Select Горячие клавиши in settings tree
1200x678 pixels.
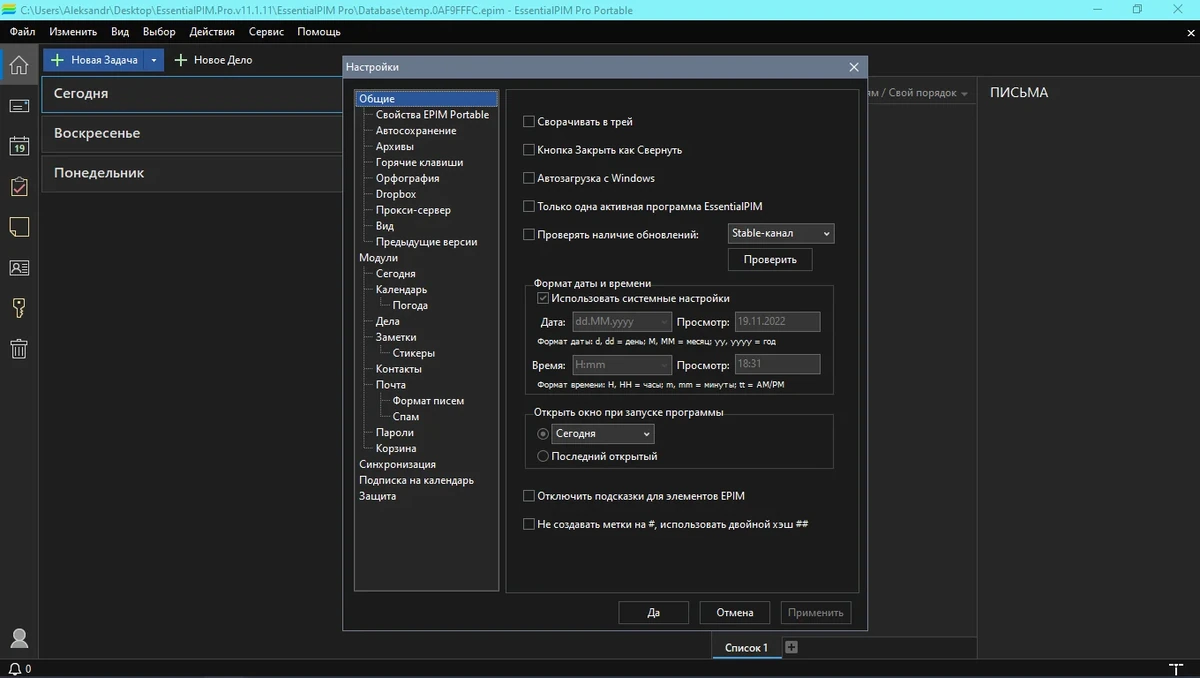419,162
